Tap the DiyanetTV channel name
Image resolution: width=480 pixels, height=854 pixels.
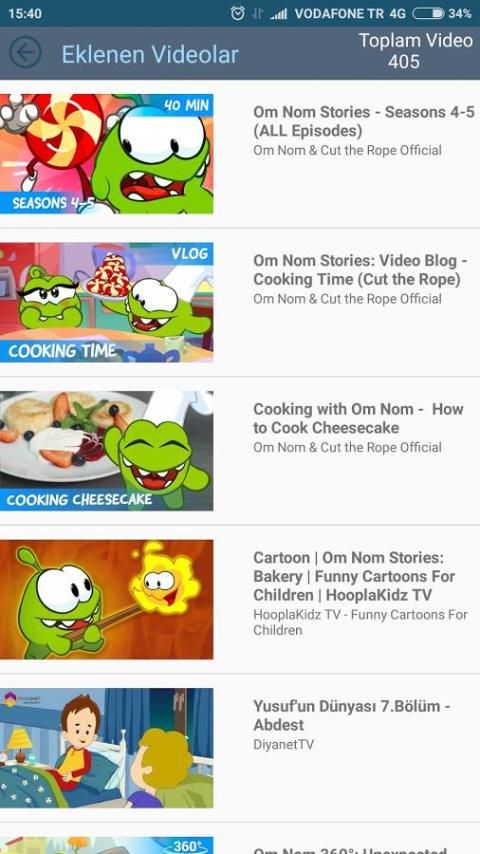click(x=283, y=745)
